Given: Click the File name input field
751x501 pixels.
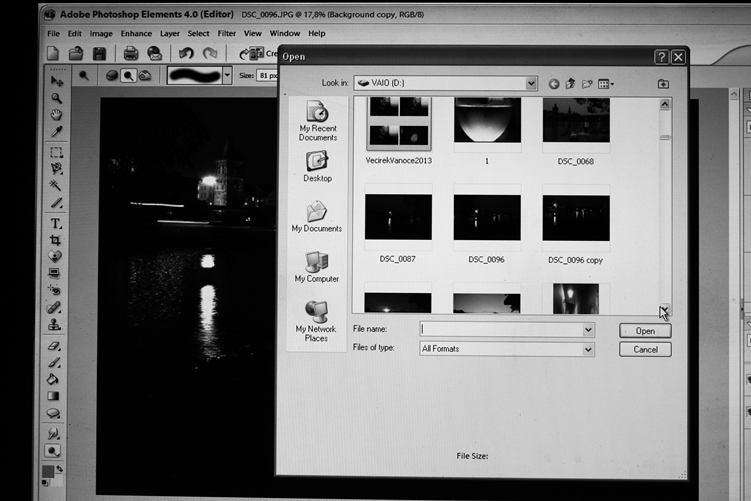Looking at the screenshot, I should tap(501, 330).
